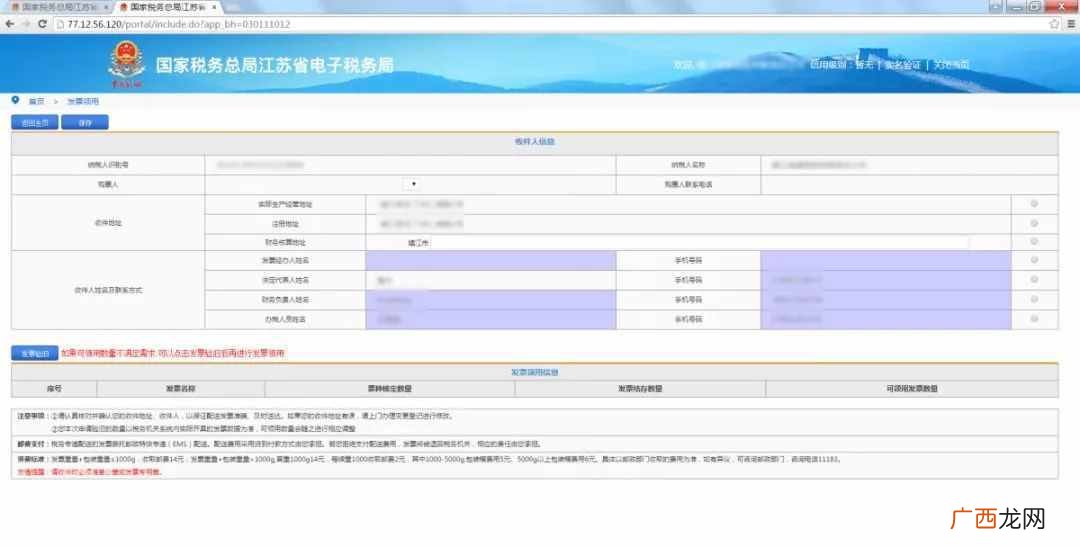Click the 纳税人名称 label cell

click(688, 165)
